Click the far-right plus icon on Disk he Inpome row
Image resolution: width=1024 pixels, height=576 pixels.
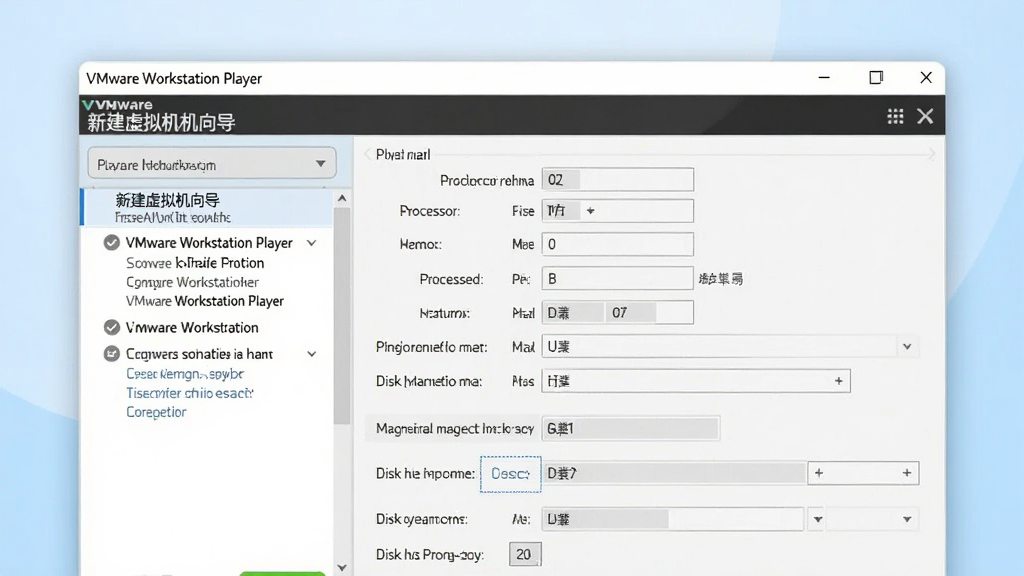coord(906,473)
